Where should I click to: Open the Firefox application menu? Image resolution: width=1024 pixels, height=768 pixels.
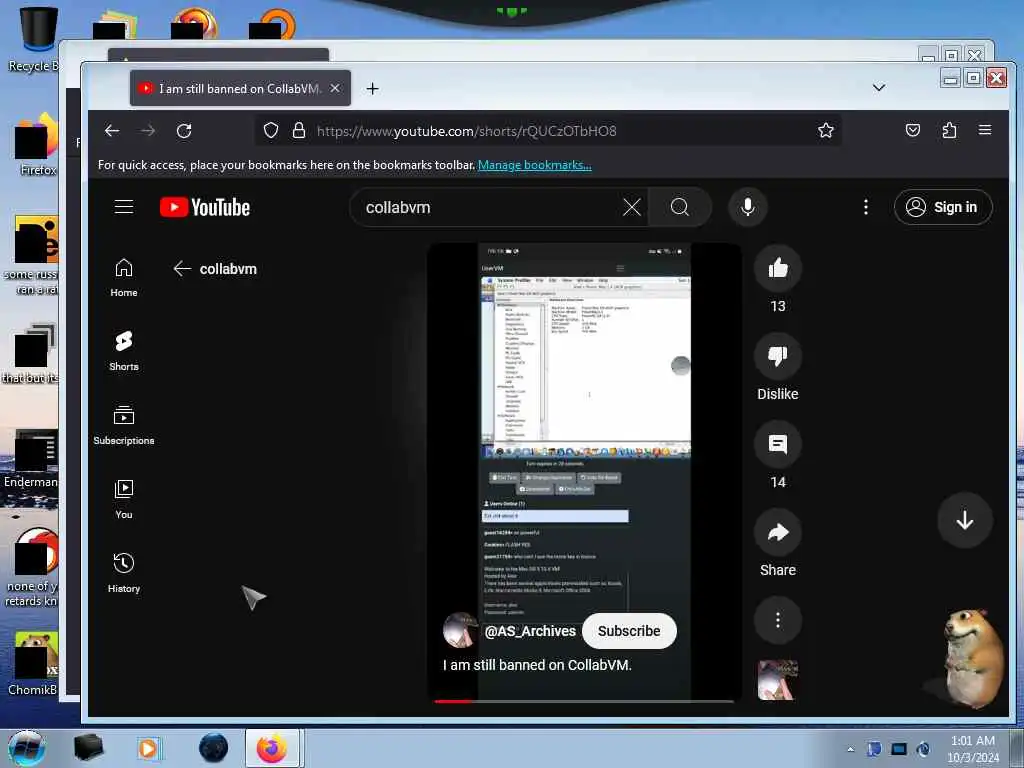(985, 131)
